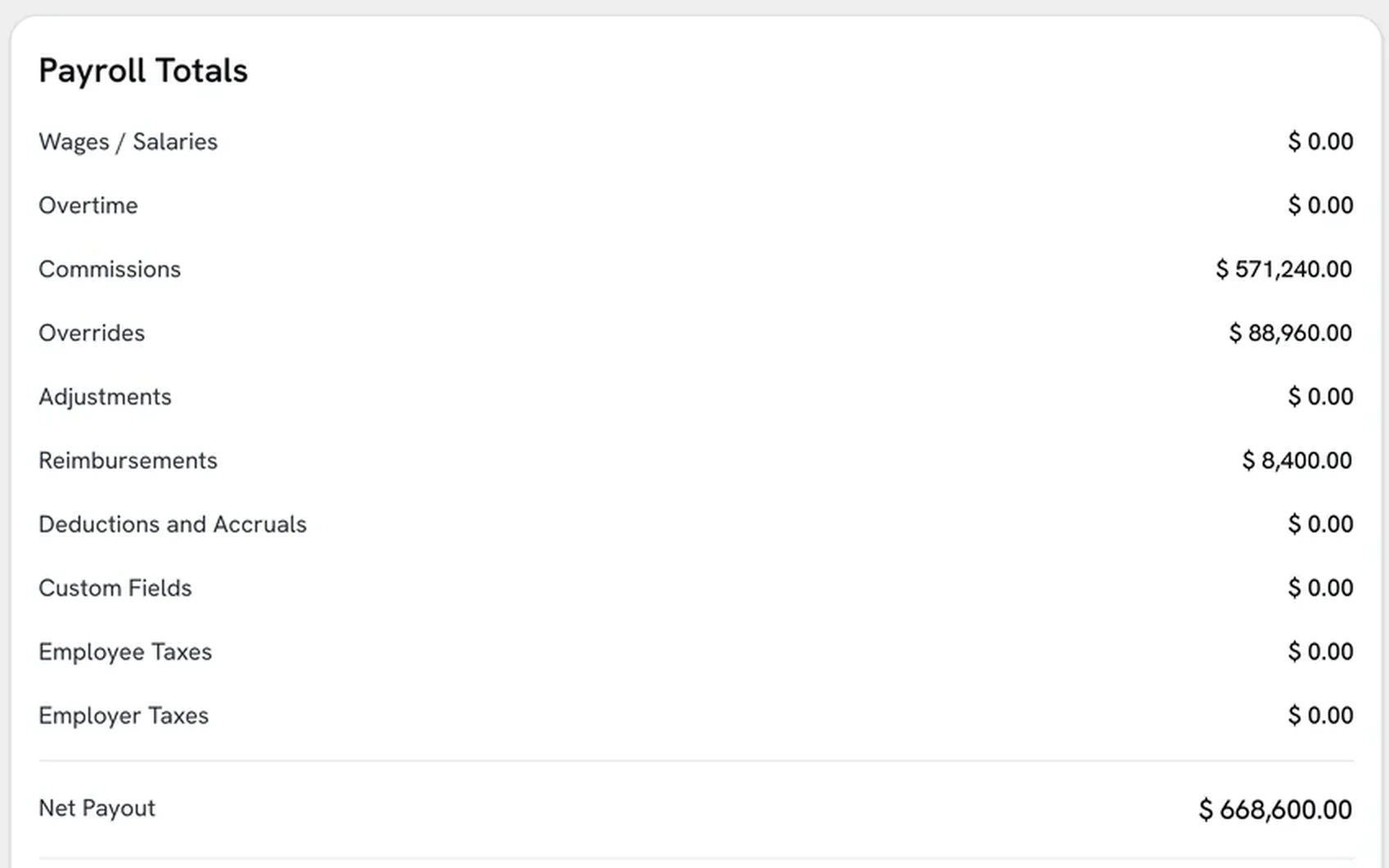1389x868 pixels.
Task: Click the $ 8,400.00 reimbursements amount
Action: point(1297,461)
